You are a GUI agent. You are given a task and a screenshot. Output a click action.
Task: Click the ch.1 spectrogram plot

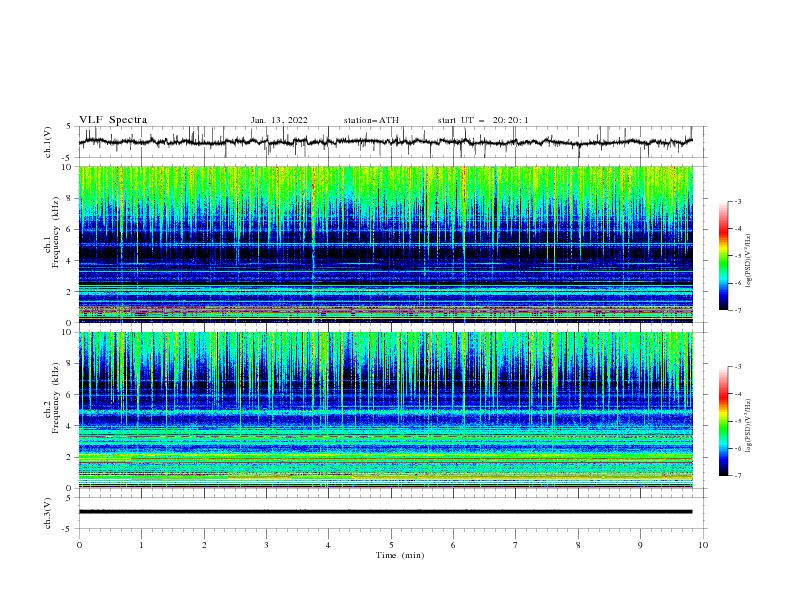click(x=386, y=244)
